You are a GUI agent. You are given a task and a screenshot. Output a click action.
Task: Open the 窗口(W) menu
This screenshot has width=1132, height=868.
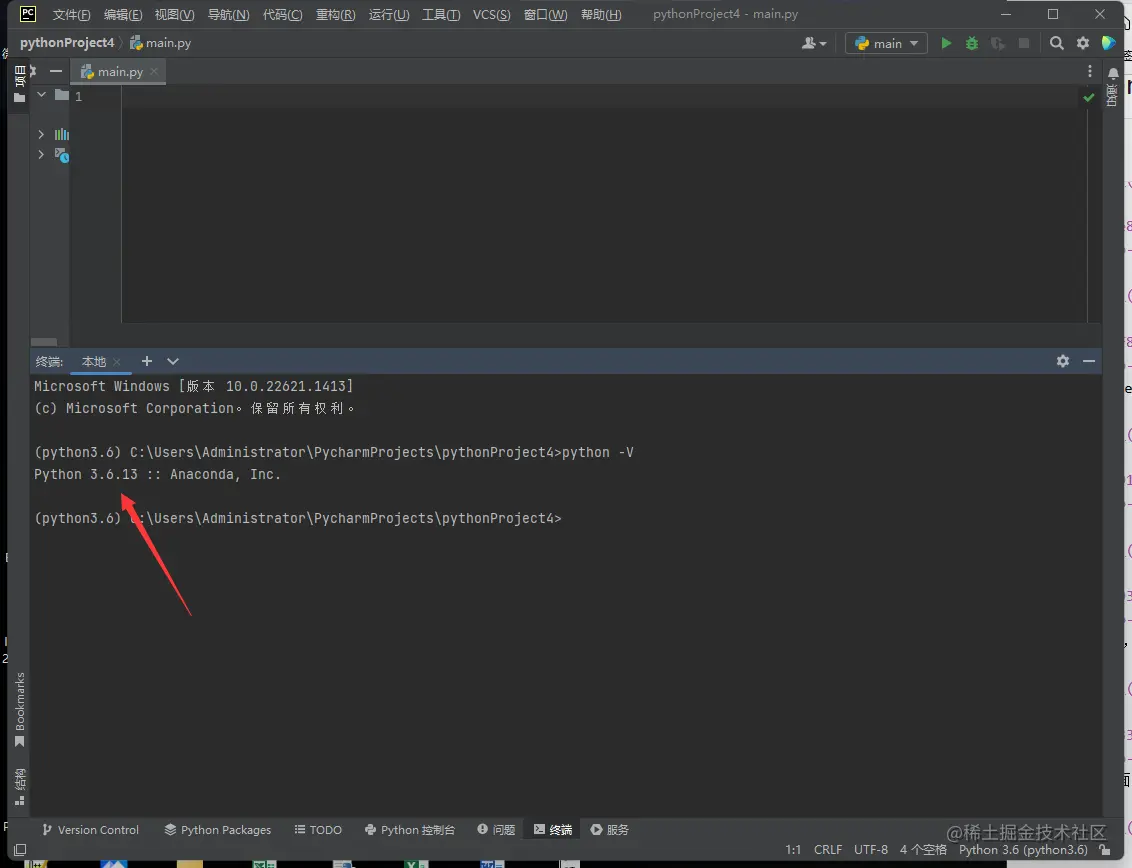(546, 14)
